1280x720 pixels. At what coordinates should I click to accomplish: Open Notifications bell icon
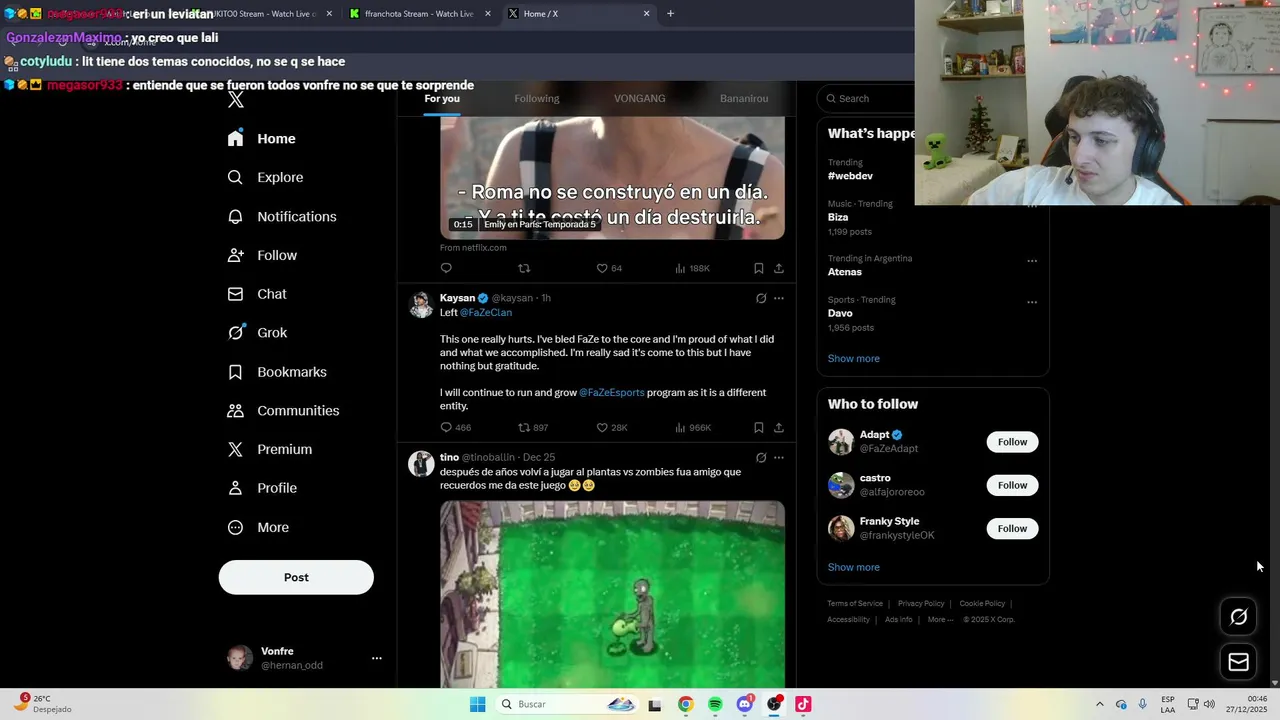(235, 216)
